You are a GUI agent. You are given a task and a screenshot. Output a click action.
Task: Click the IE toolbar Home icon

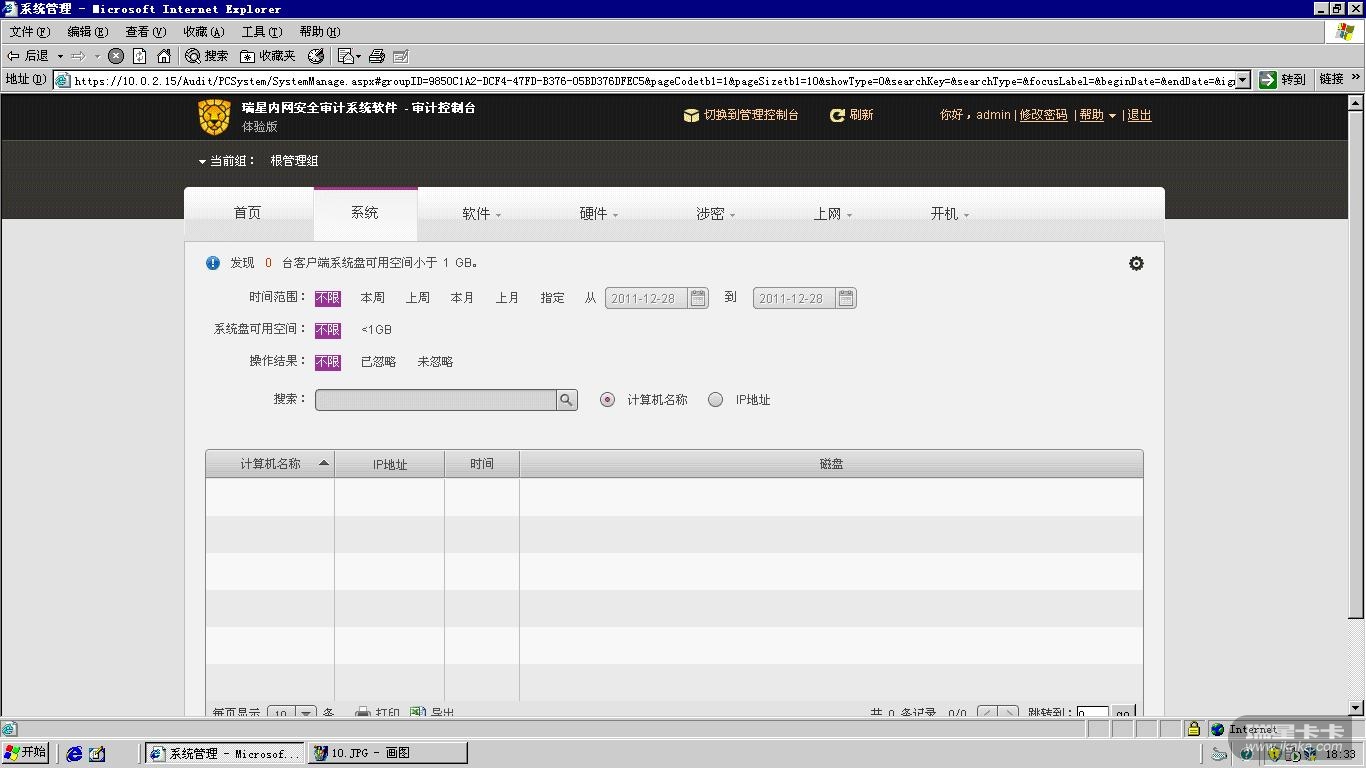(164, 56)
